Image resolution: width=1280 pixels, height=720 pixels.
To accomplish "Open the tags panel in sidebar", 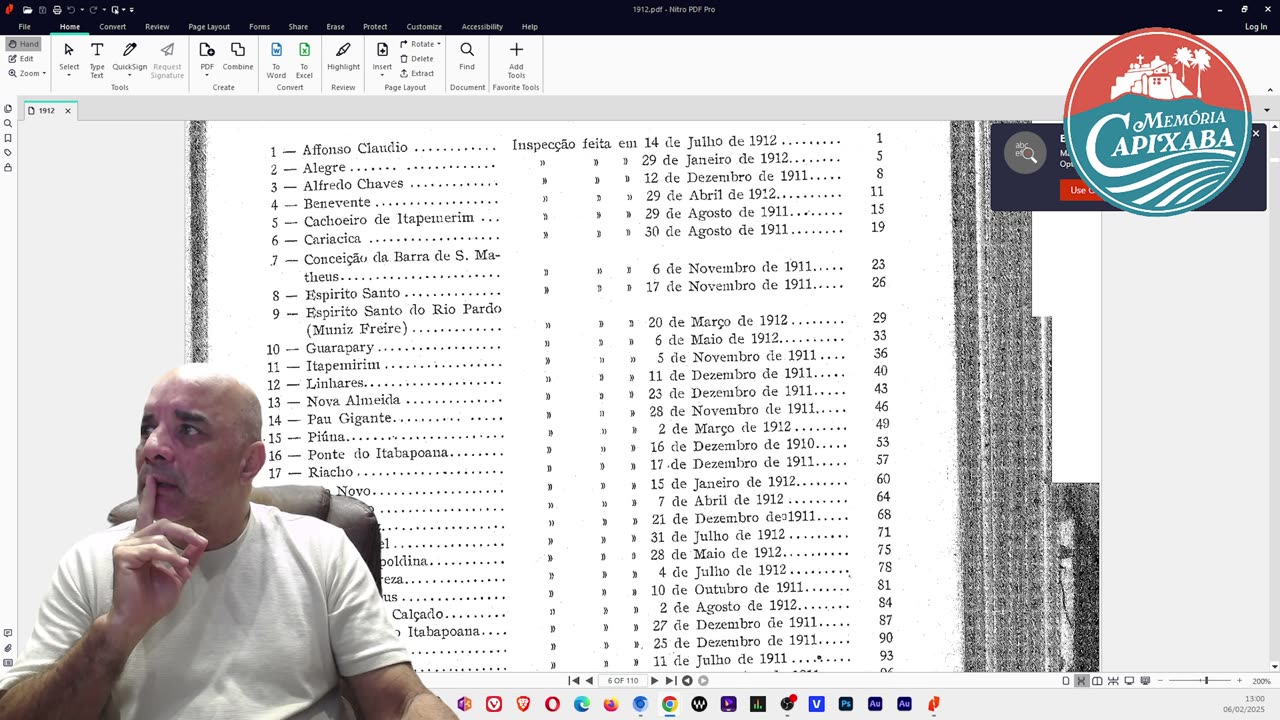I will (8, 153).
